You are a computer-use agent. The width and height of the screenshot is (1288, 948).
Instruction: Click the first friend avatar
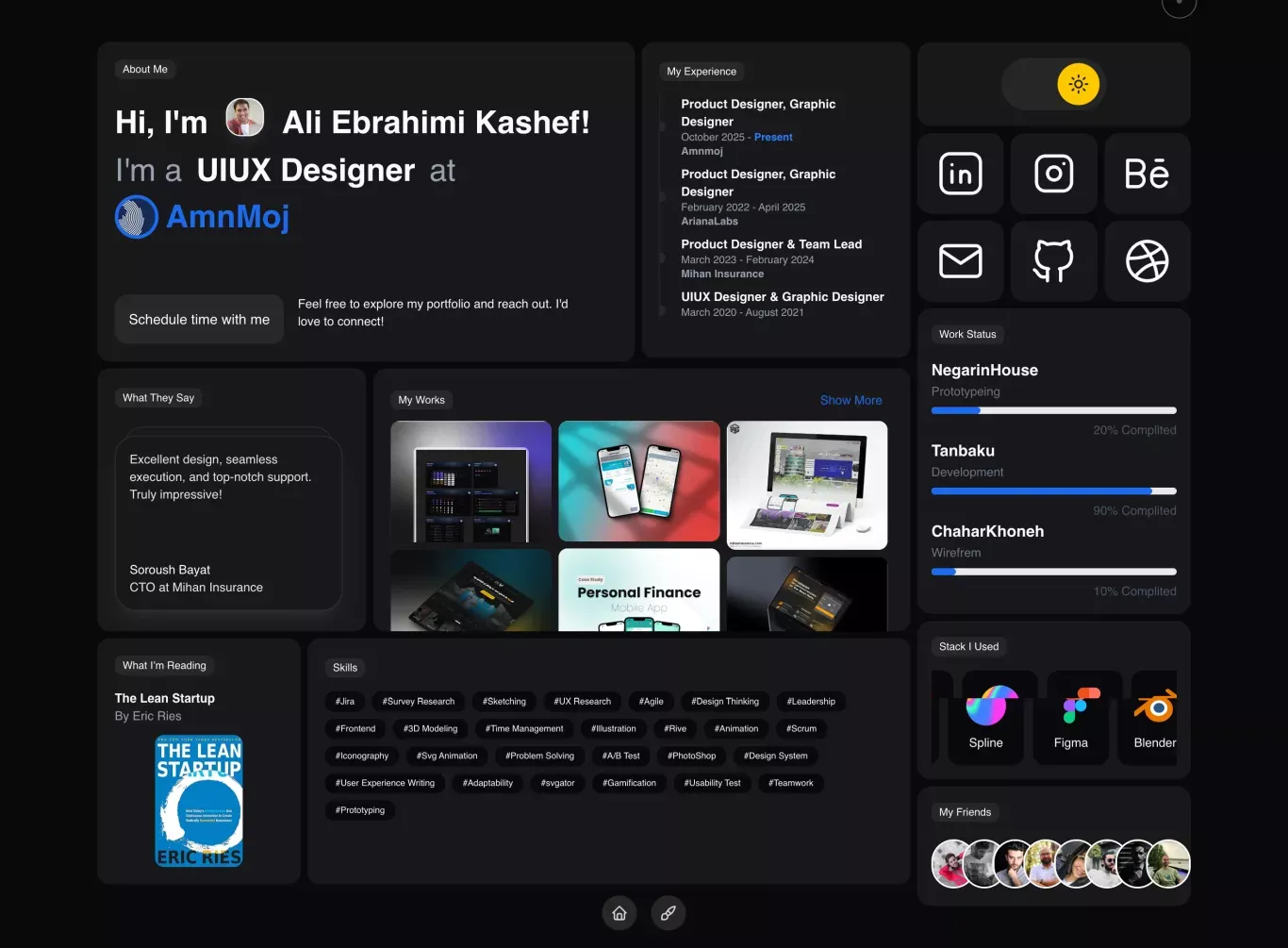point(953,863)
